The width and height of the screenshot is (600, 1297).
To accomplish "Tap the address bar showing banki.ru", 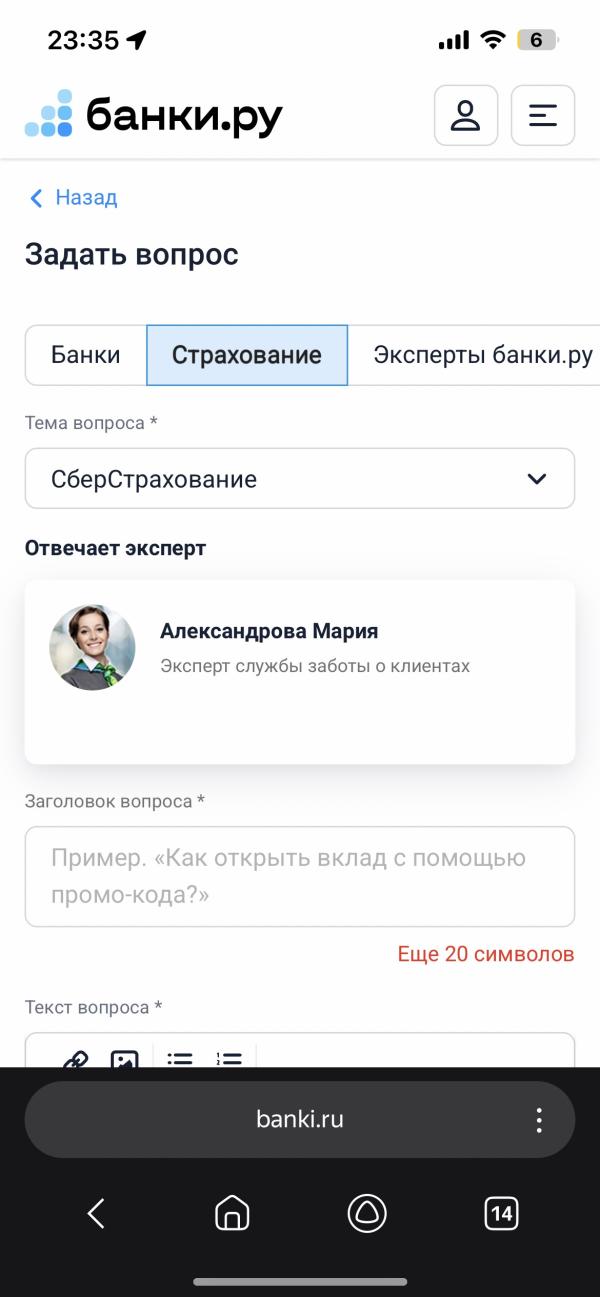I will [300, 1118].
